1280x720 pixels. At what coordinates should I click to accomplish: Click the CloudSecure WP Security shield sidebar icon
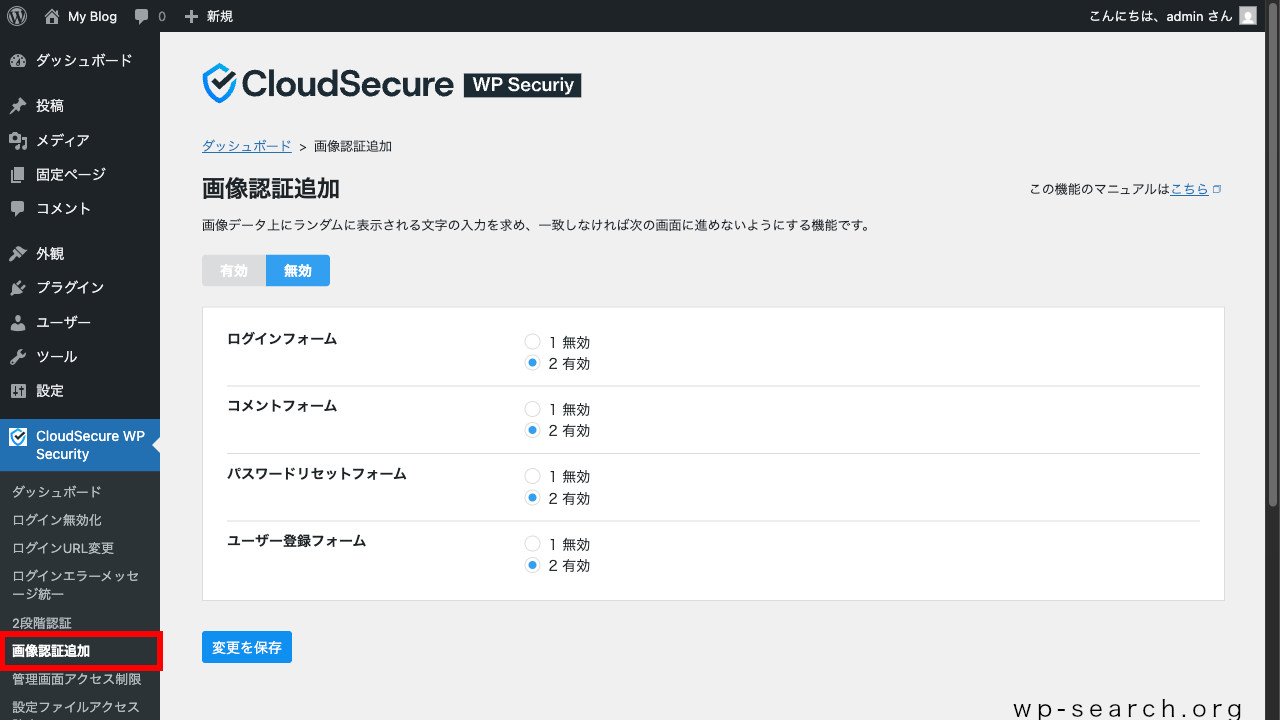[17, 436]
